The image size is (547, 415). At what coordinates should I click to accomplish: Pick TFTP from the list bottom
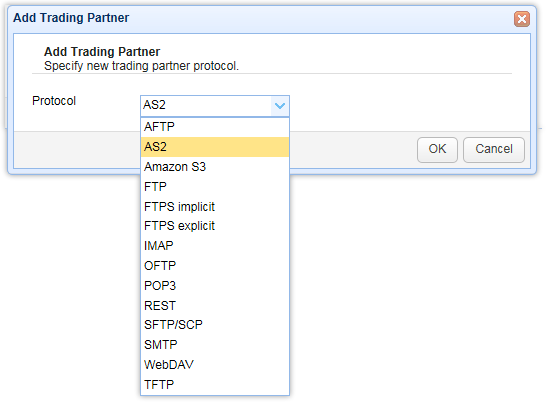point(215,385)
